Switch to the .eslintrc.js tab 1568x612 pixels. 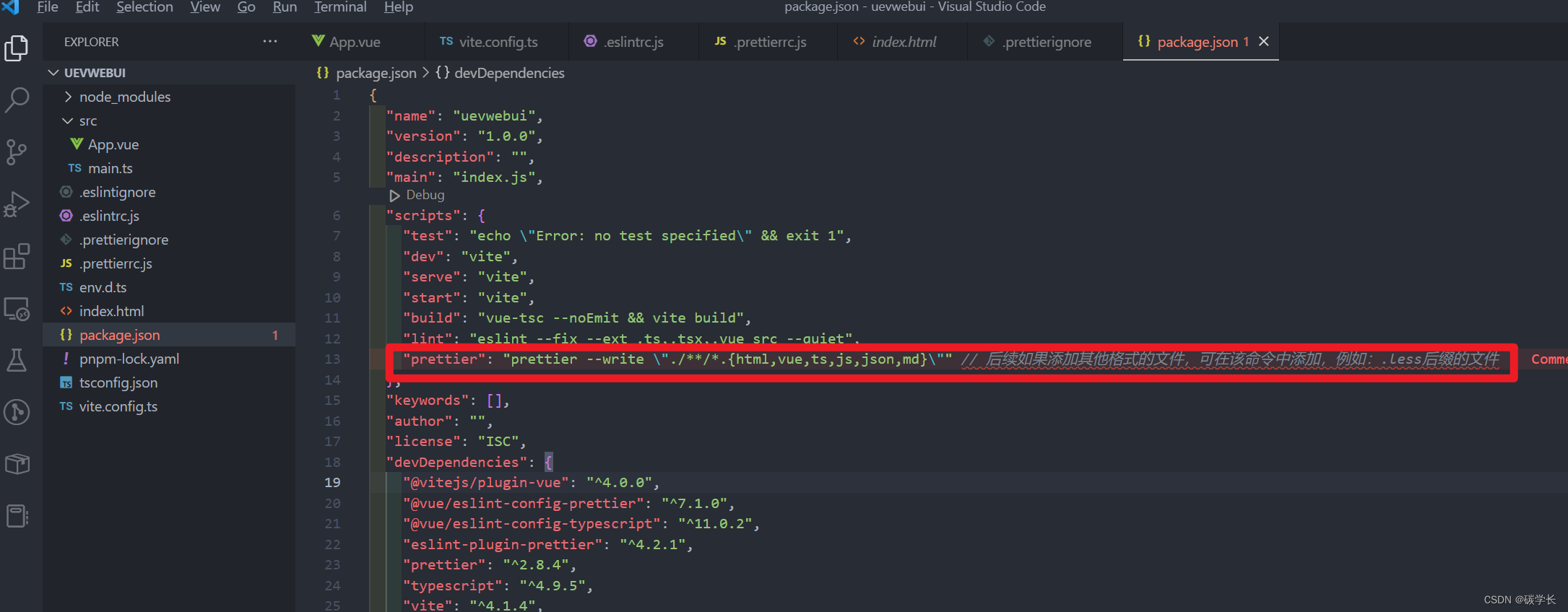coord(633,42)
